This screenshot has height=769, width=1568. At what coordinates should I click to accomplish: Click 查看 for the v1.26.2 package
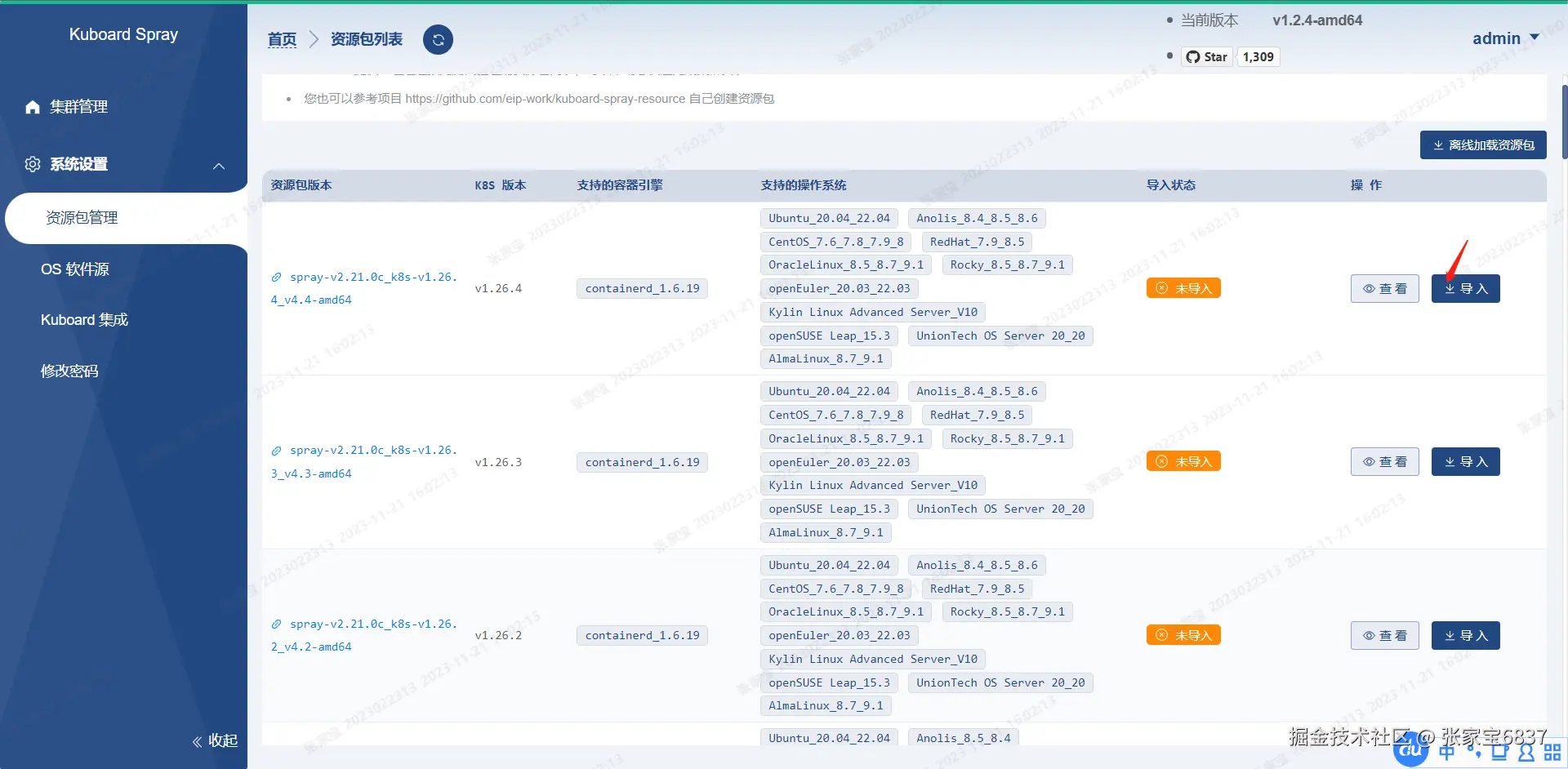[1384, 635]
